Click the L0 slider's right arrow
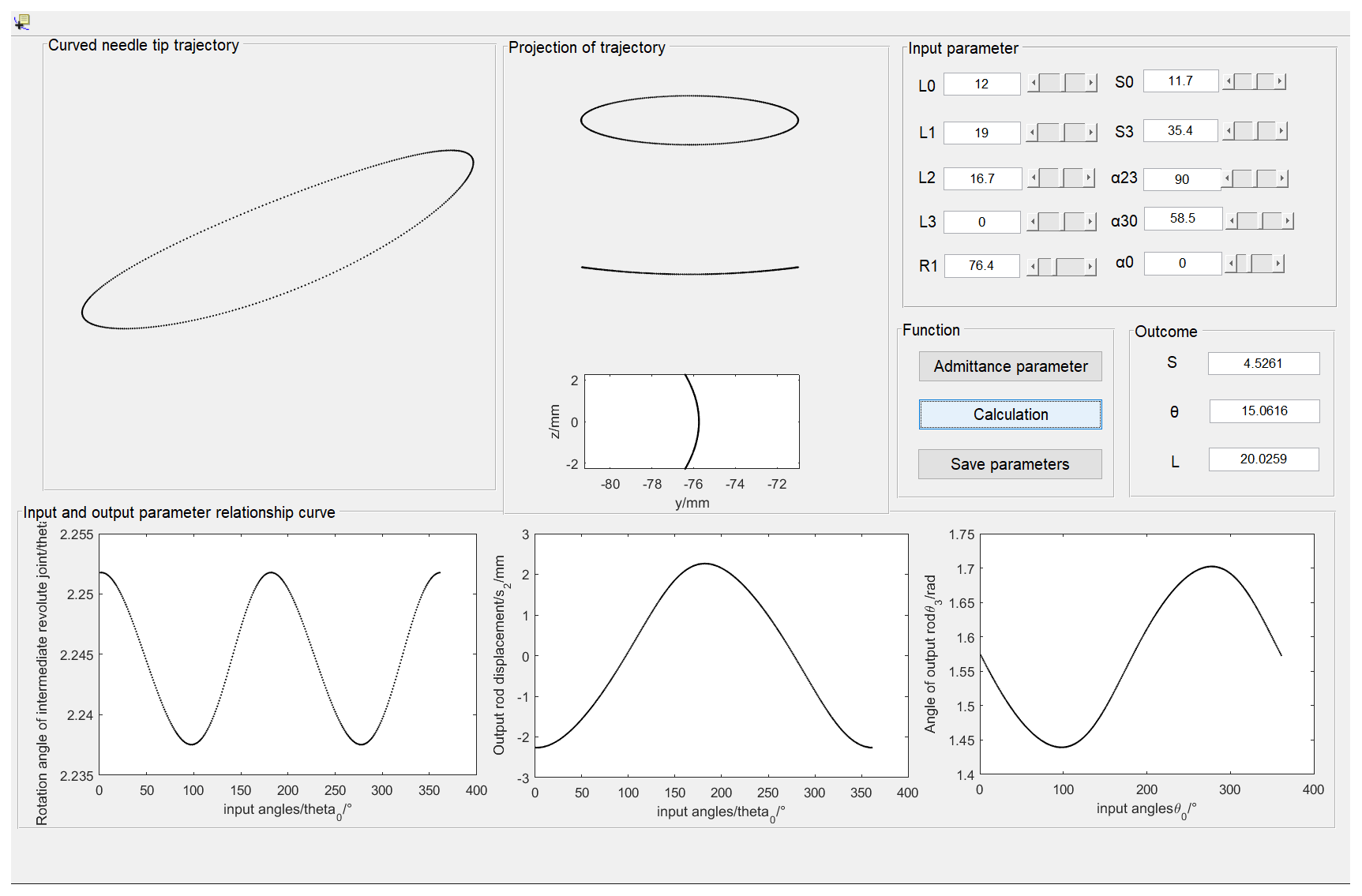The height and width of the screenshot is (896, 1362). 1091,83
